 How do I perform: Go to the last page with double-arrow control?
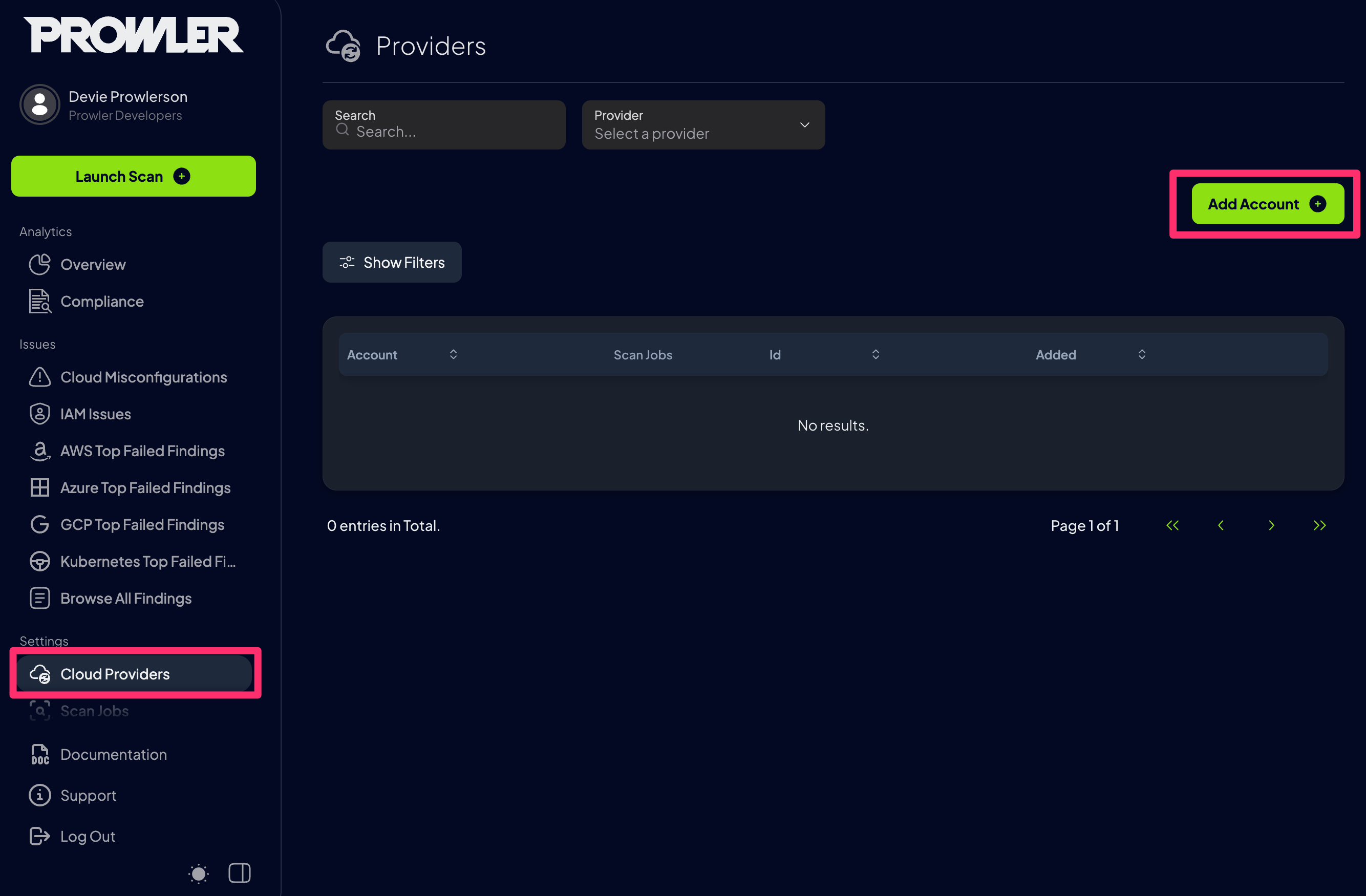coord(1319,525)
